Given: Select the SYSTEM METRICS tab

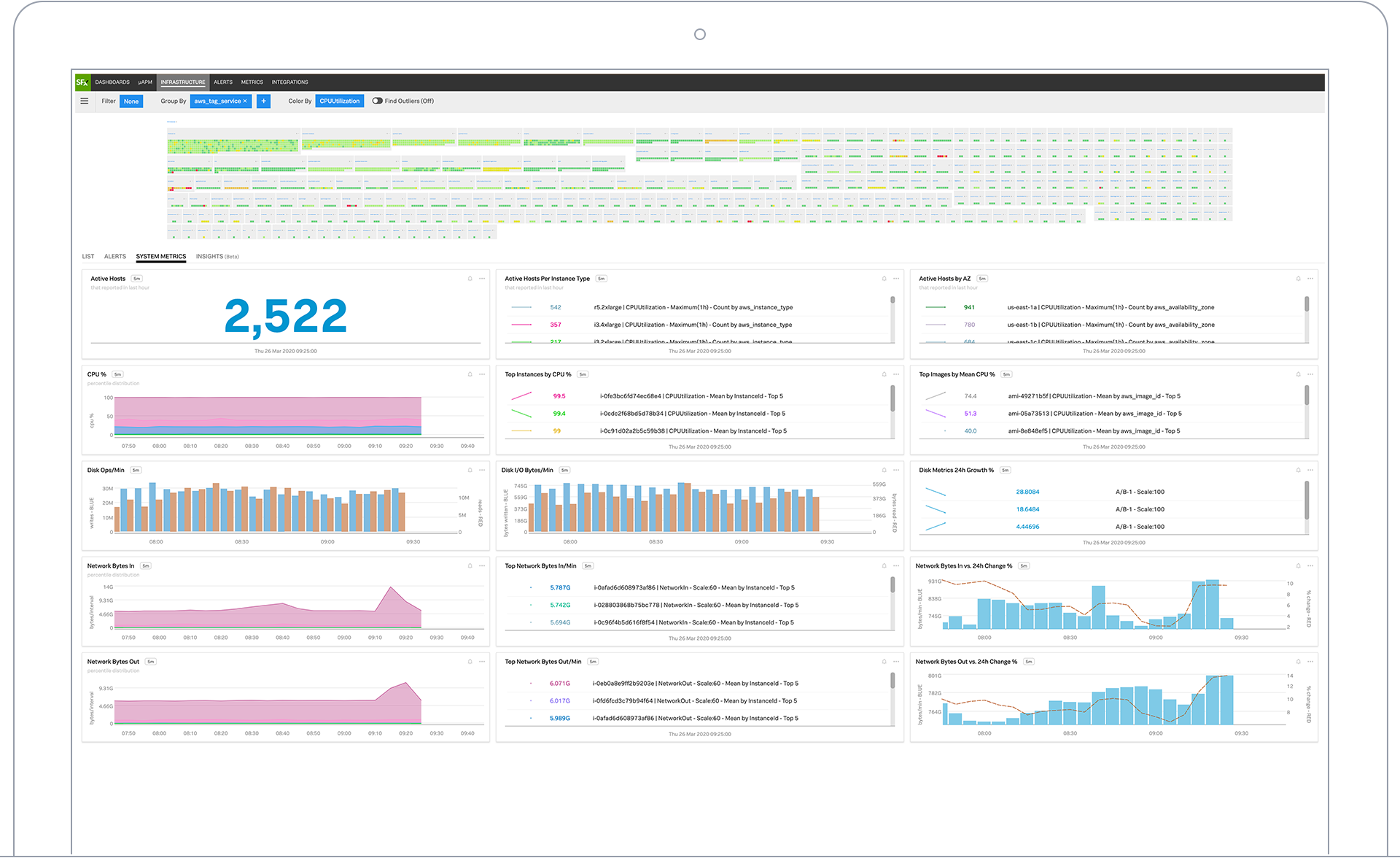Looking at the screenshot, I should coord(161,257).
